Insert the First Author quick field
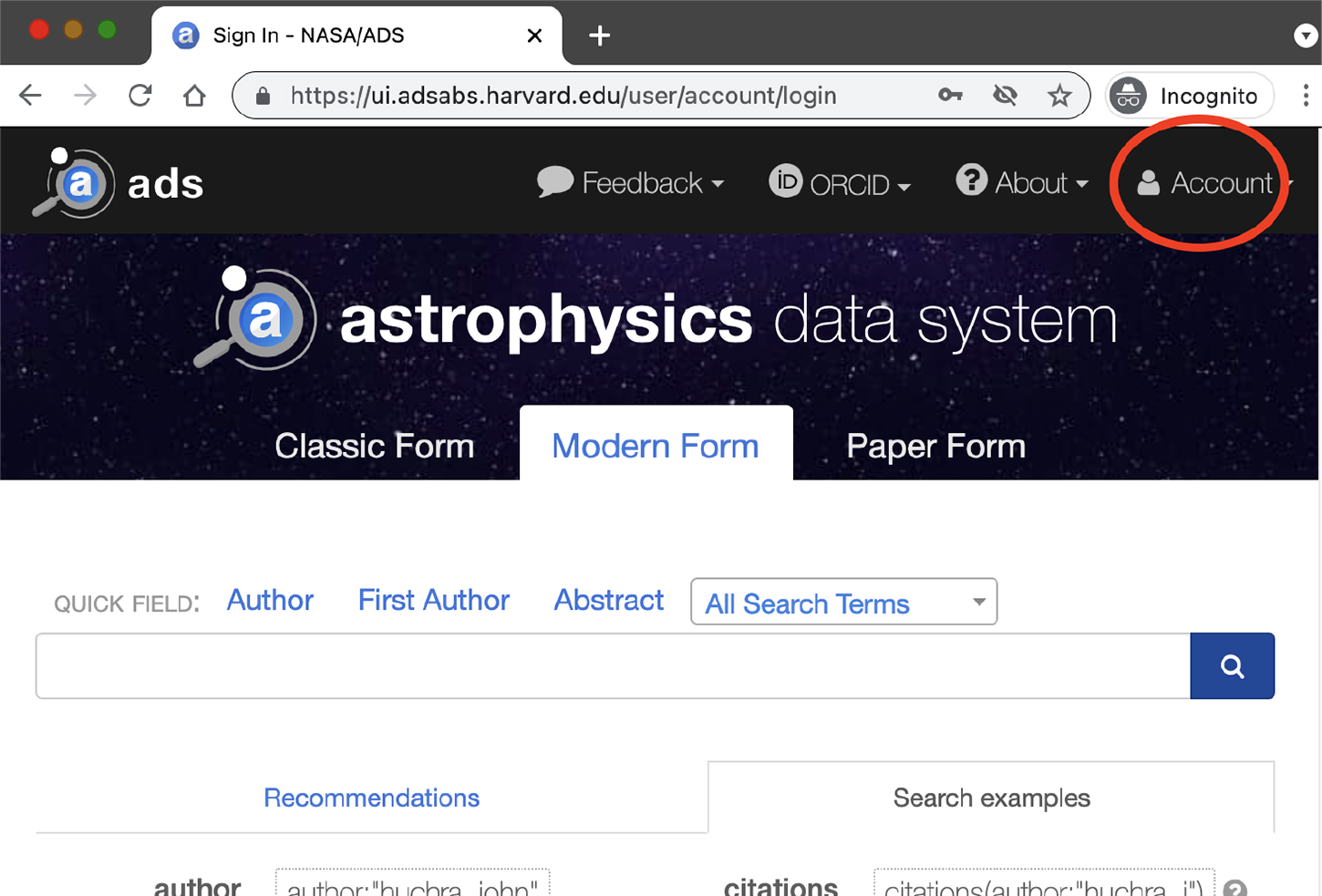This screenshot has height=896, width=1322. (434, 600)
